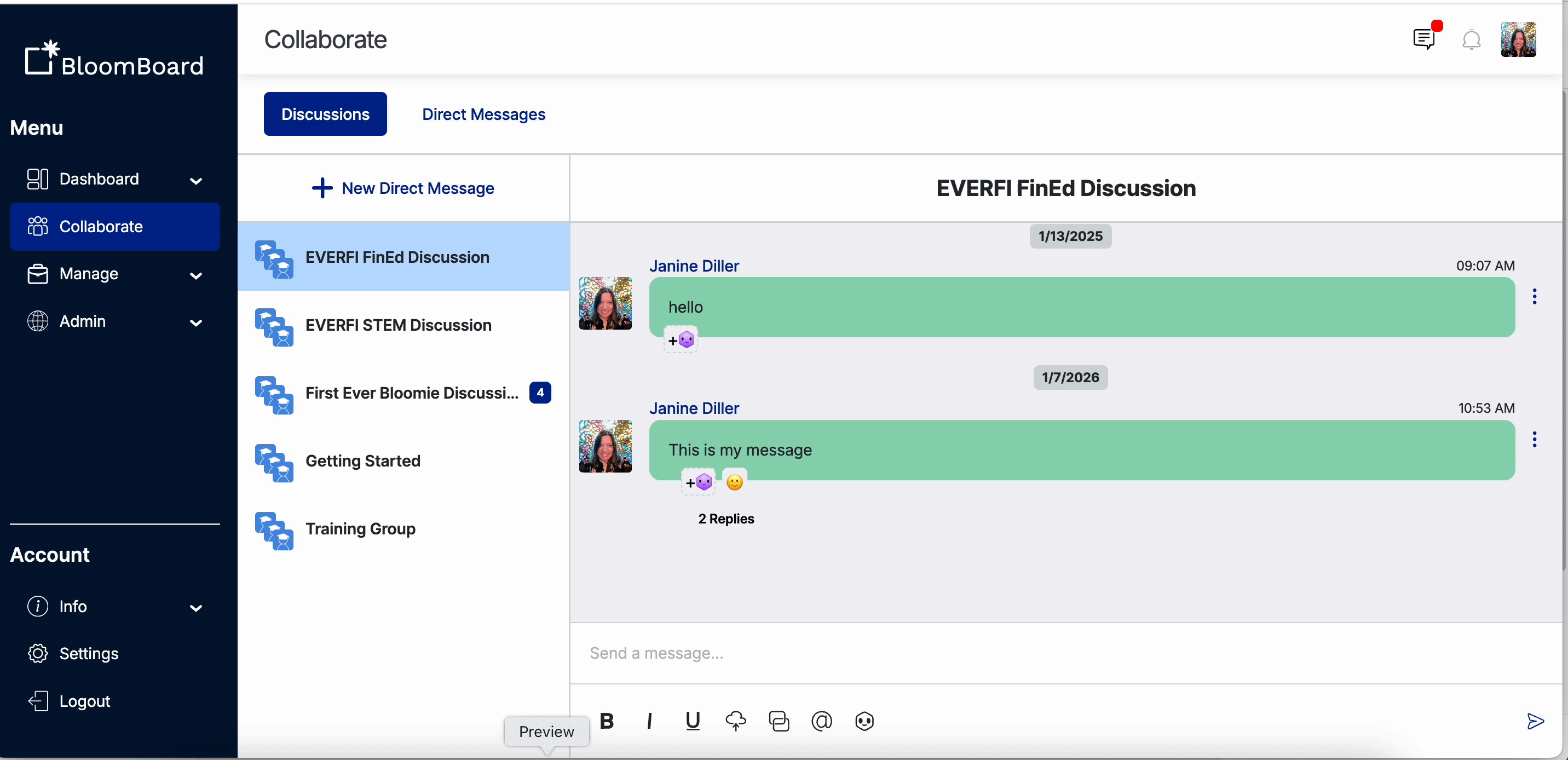Click the 'This is my message' bubble
Screen dimensions: 1568x760
[x=1082, y=450]
